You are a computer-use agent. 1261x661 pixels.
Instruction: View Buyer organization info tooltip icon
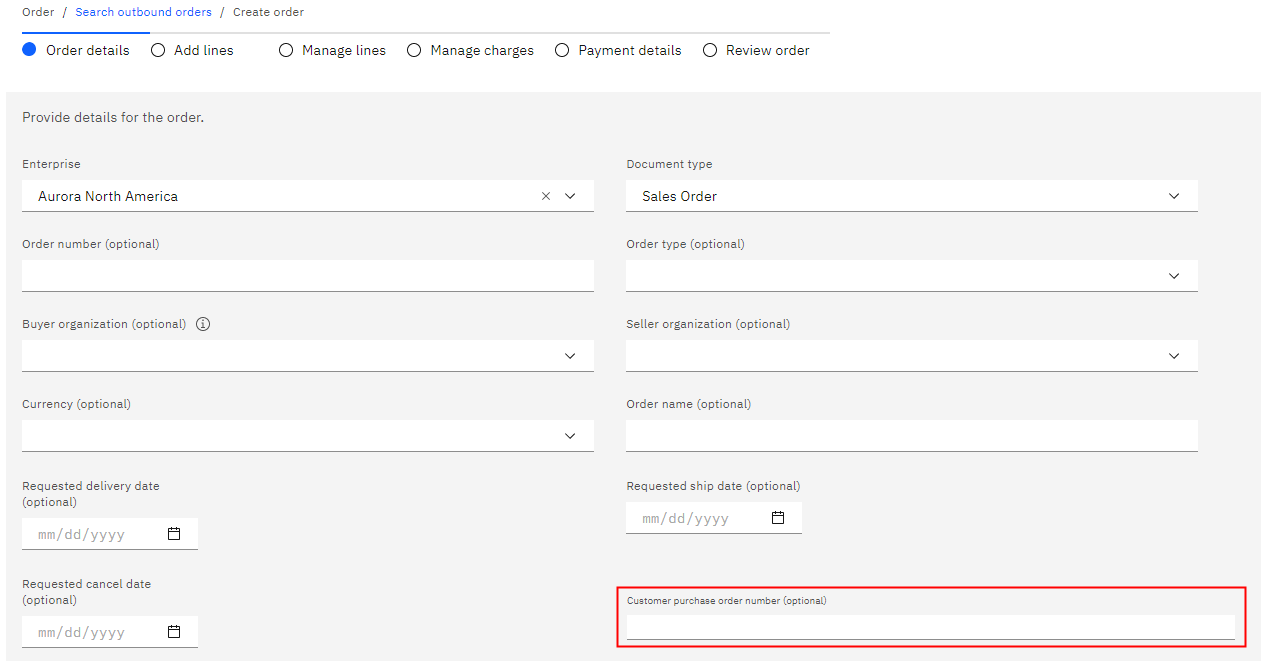click(x=203, y=323)
